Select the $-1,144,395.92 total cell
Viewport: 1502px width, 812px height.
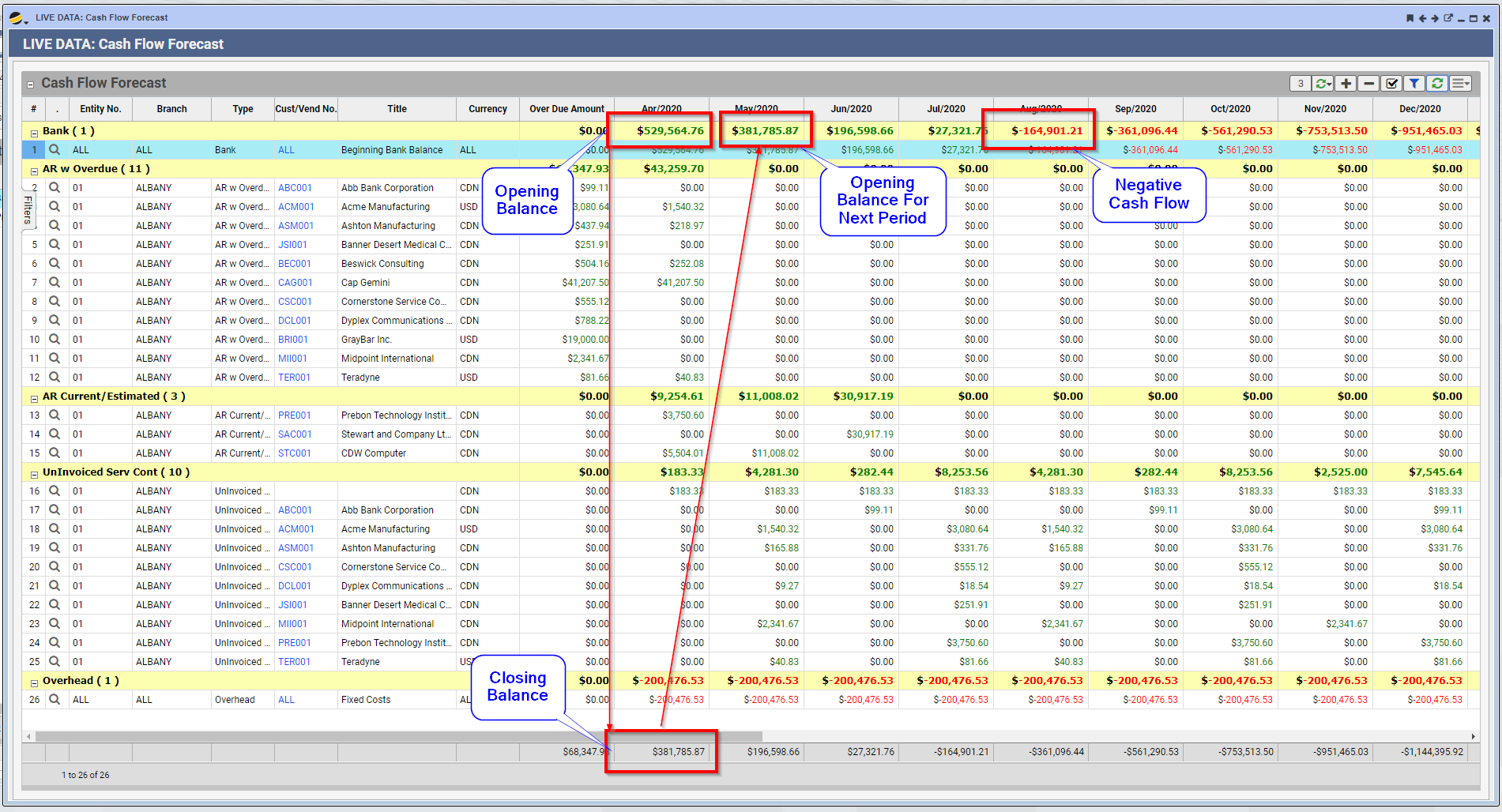pyautogui.click(x=1420, y=752)
